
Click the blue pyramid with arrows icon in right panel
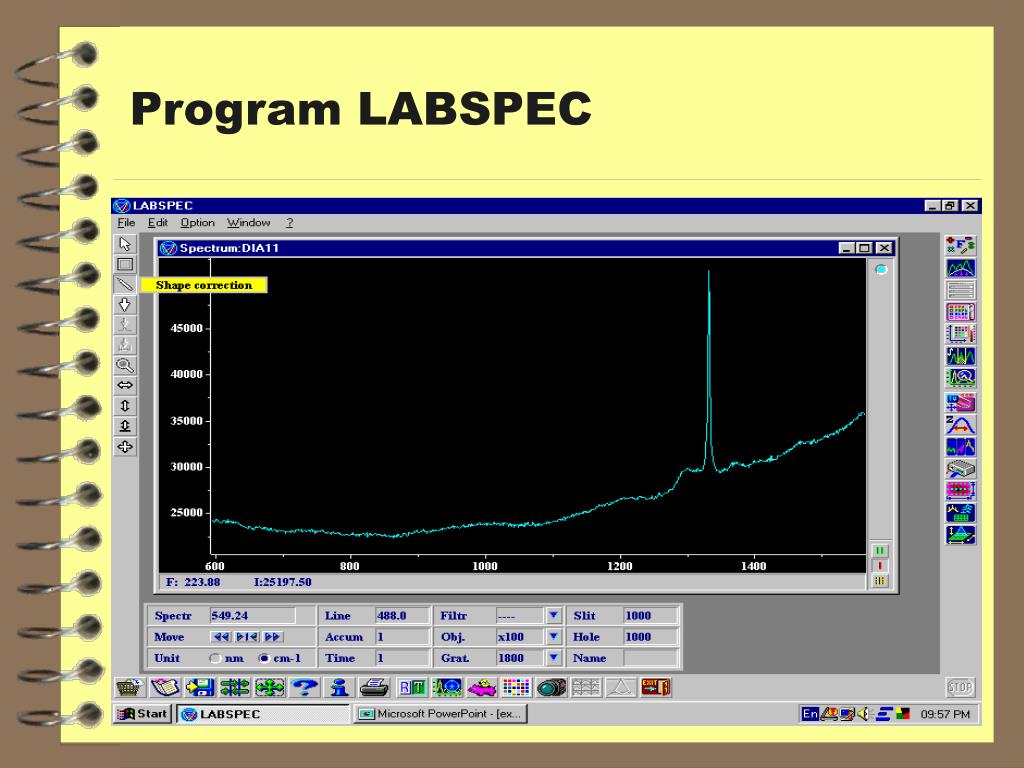coord(960,535)
